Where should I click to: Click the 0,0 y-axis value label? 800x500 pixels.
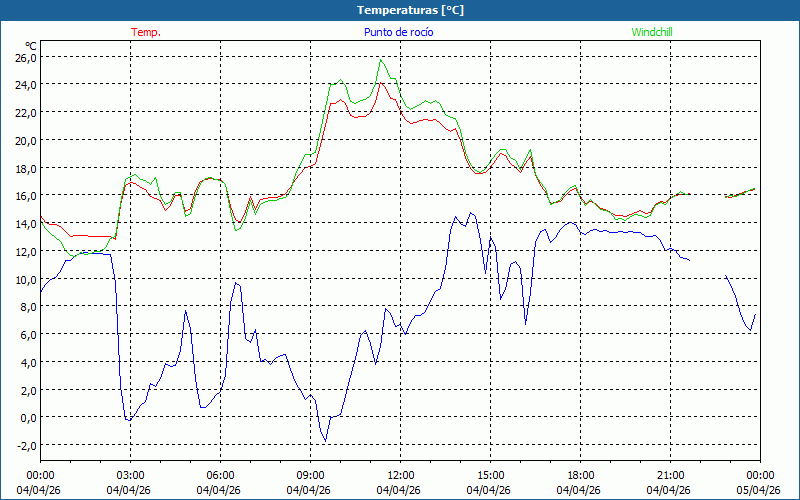click(27, 417)
